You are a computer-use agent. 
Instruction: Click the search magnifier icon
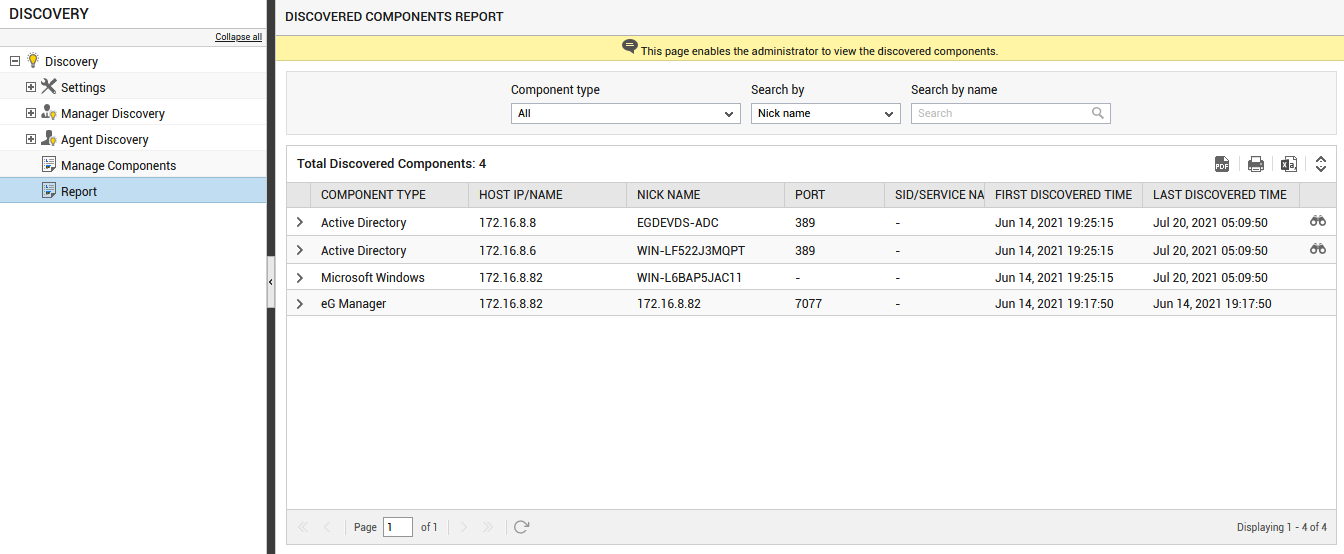click(1098, 113)
